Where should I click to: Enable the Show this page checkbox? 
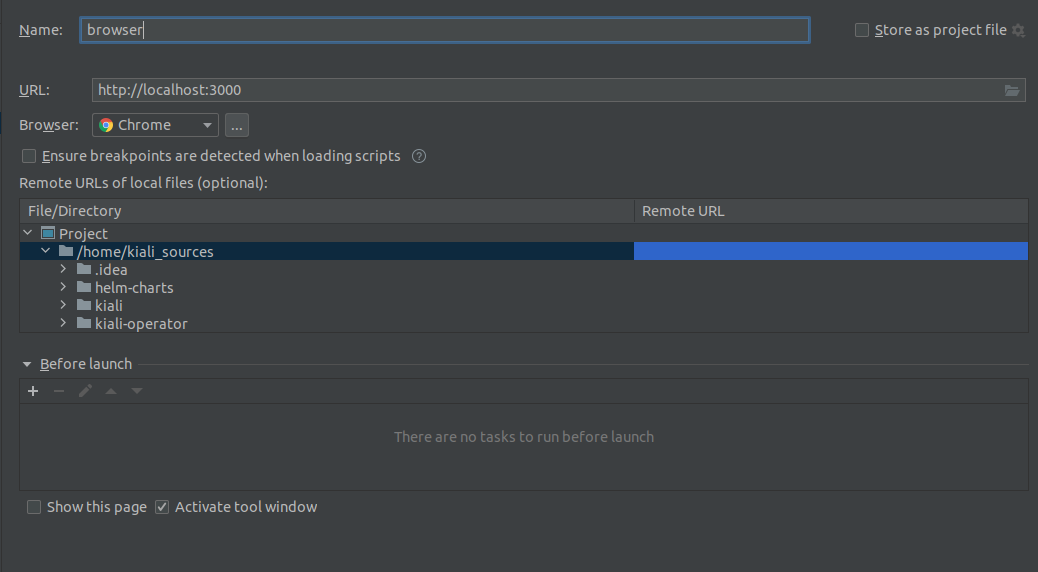click(35, 507)
